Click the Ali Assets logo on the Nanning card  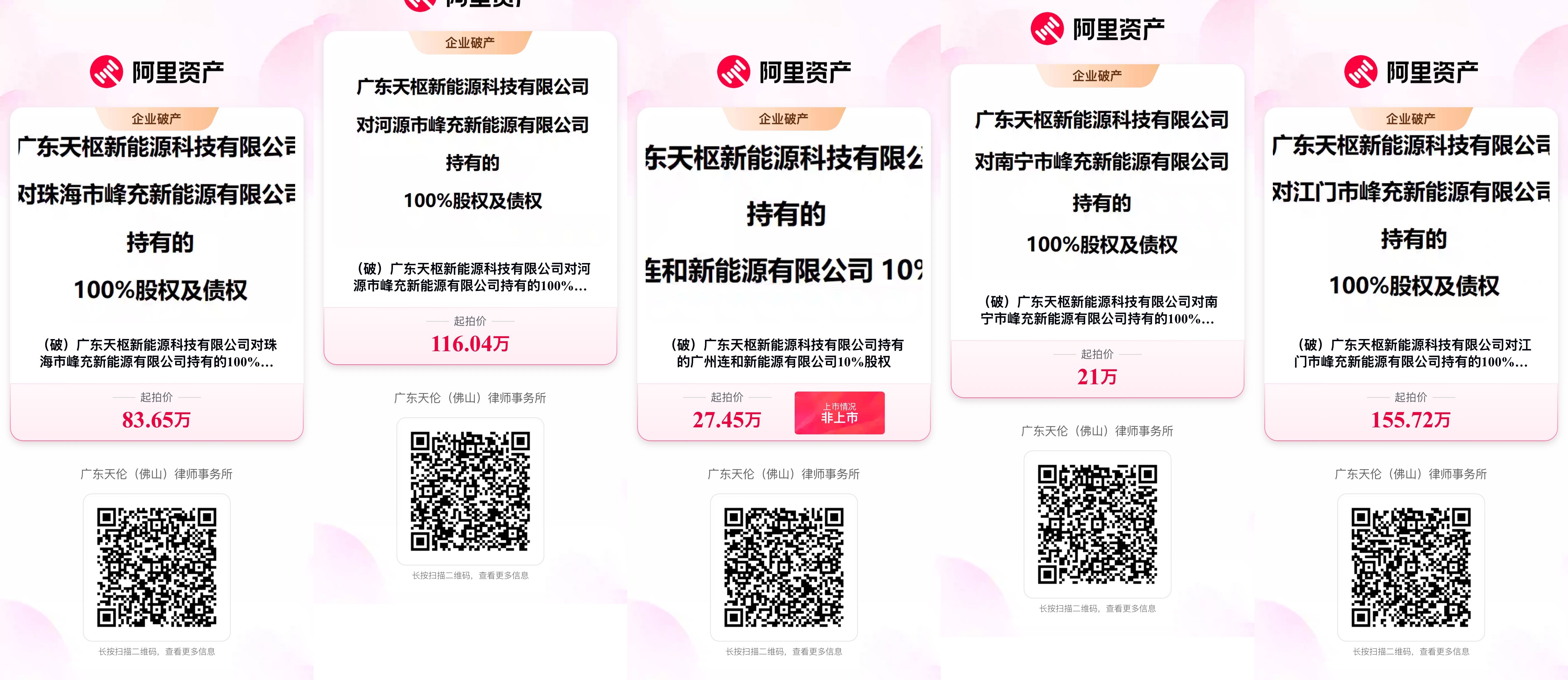coord(1097,29)
